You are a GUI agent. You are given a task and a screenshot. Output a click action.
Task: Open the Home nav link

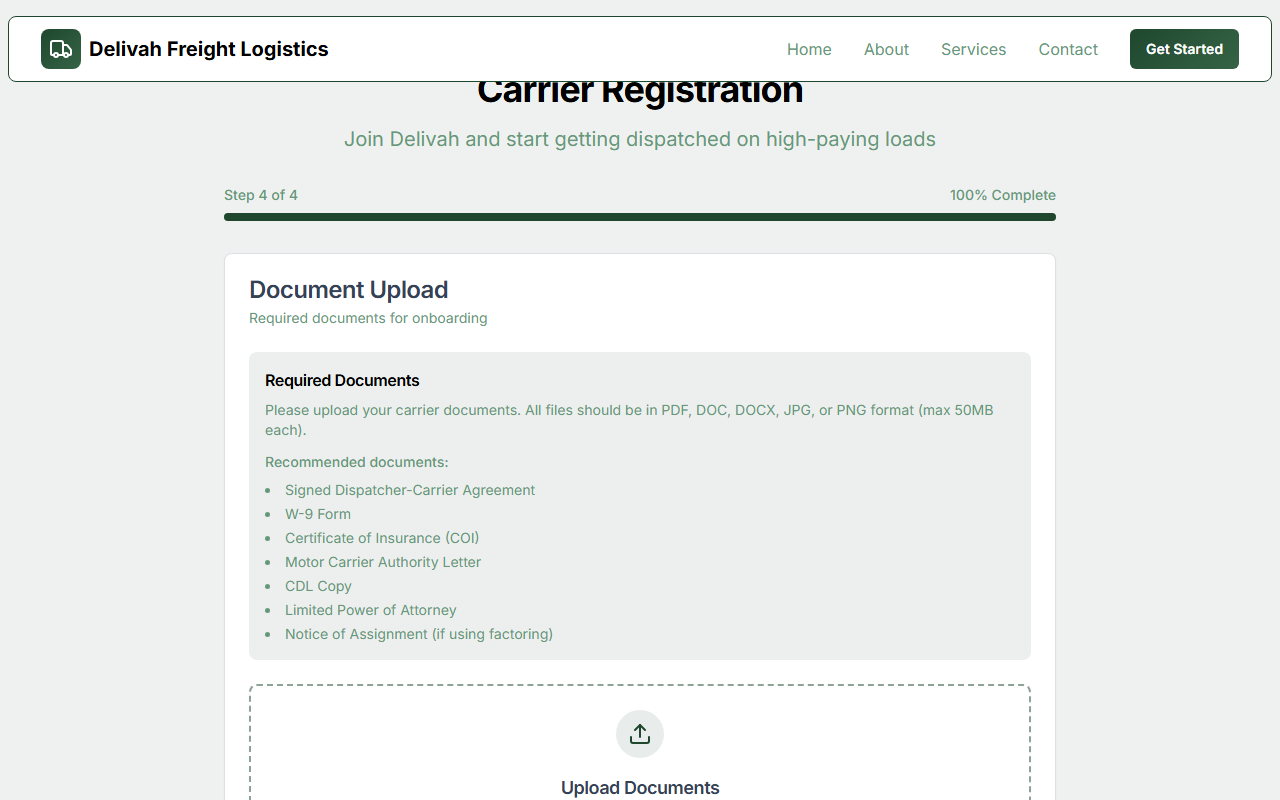click(809, 49)
